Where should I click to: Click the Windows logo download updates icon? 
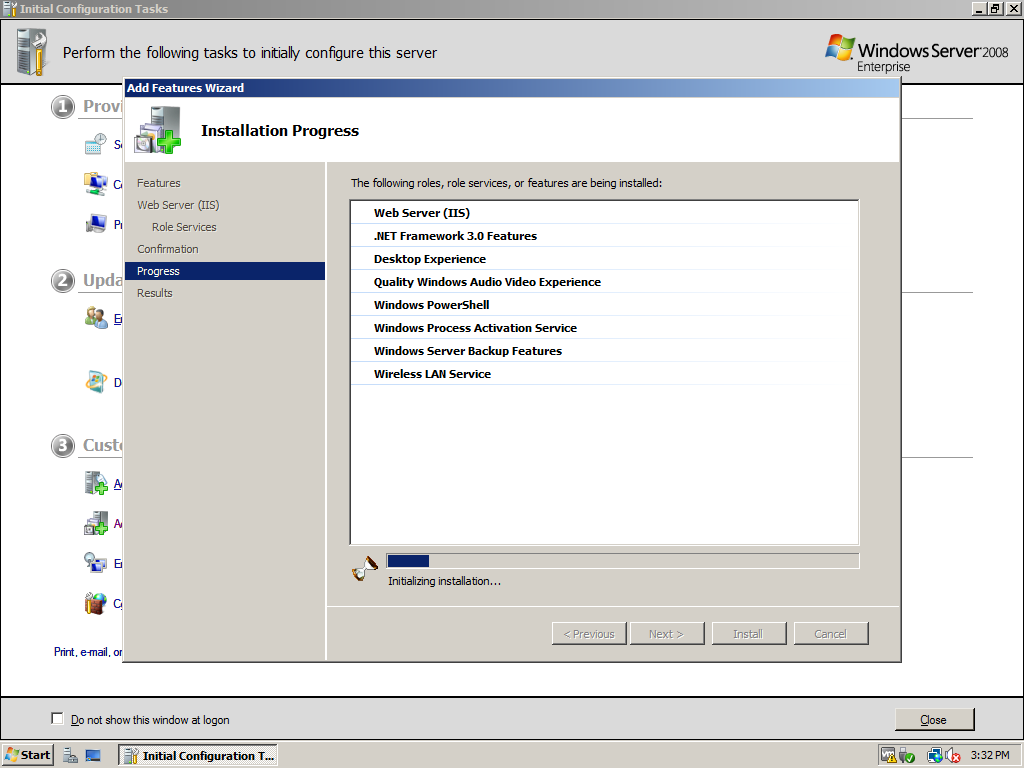tap(96, 381)
